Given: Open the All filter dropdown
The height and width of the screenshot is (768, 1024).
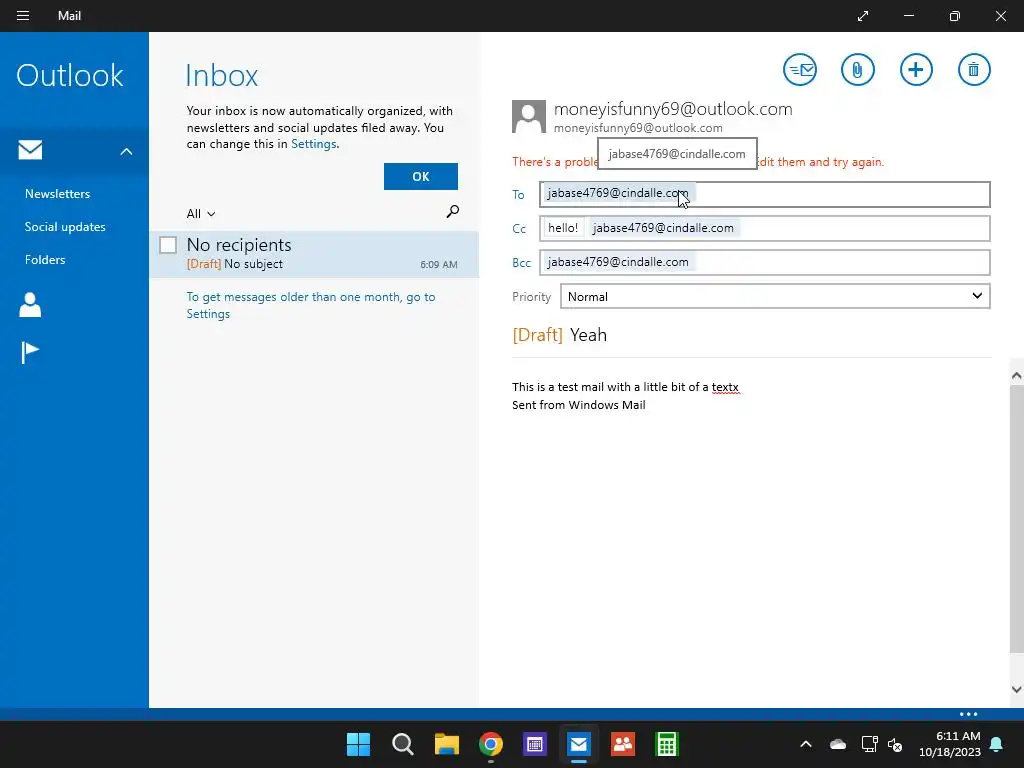Looking at the screenshot, I should [200, 214].
